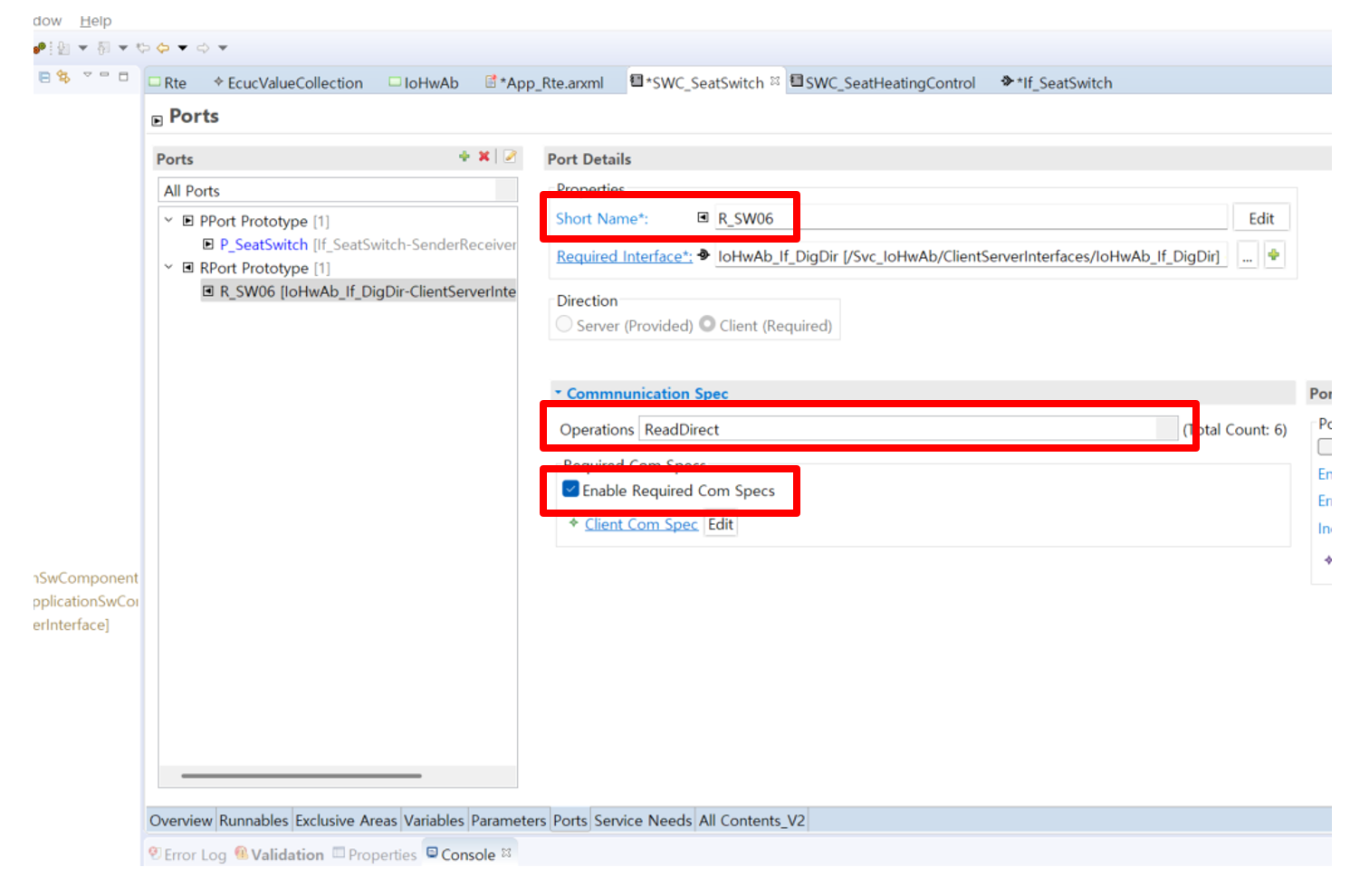
Task: Uncheck Enable Required Com Specs
Action: click(570, 490)
